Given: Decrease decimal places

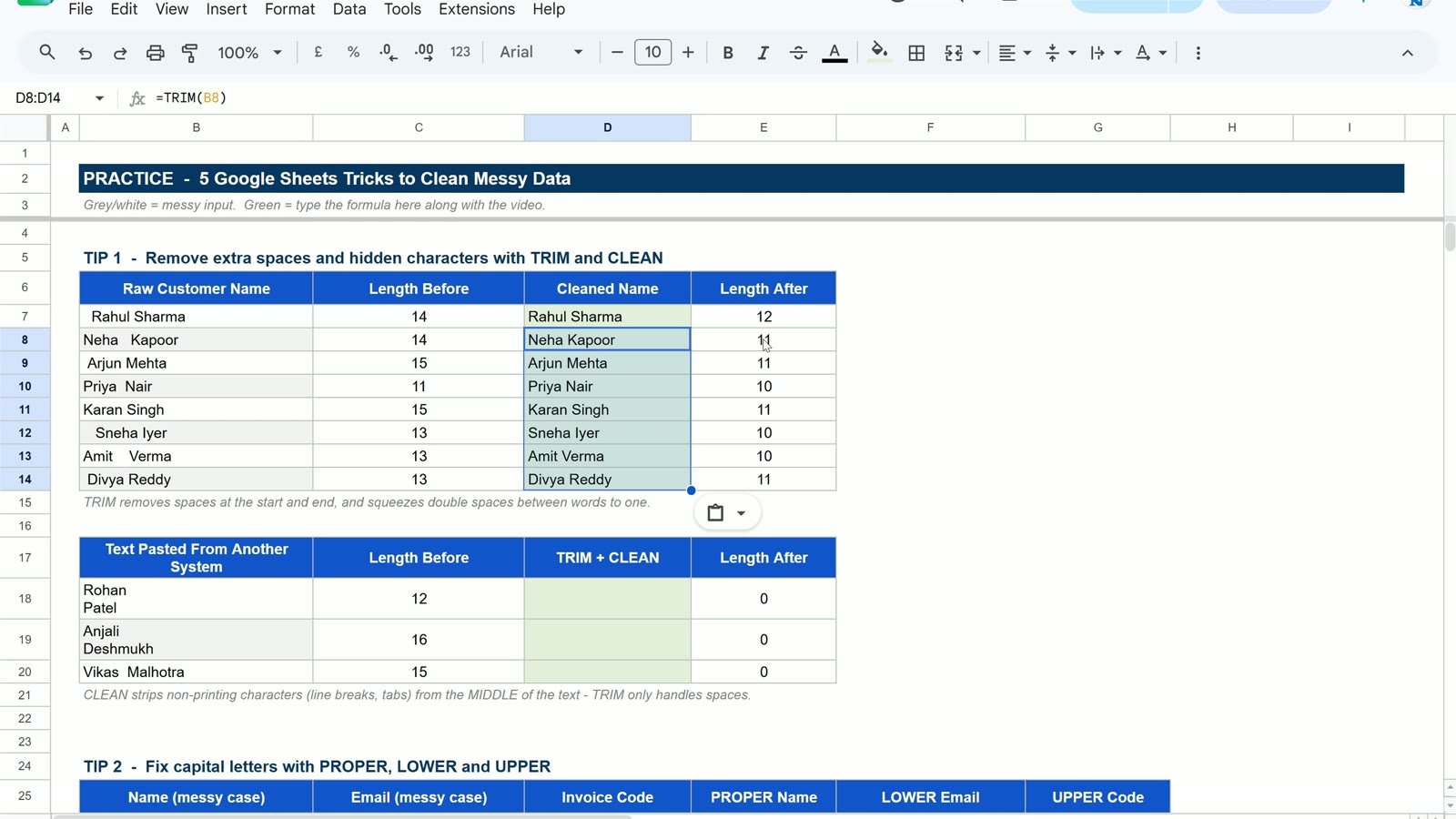Looking at the screenshot, I should click(389, 53).
